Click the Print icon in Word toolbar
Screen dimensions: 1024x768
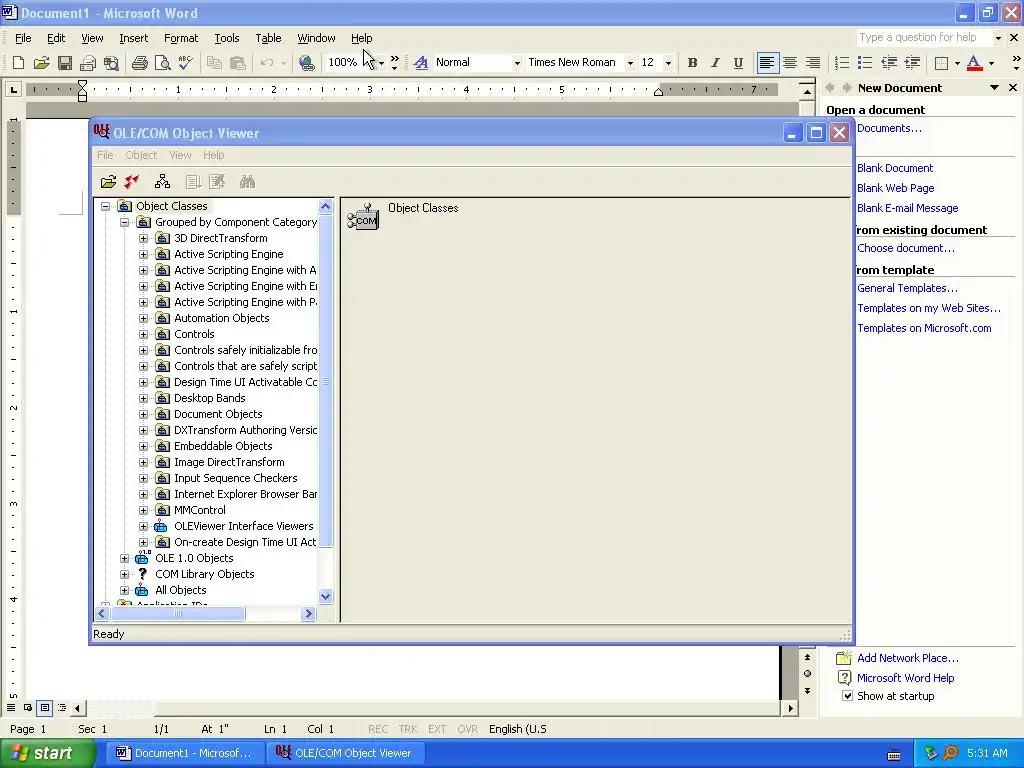point(140,63)
